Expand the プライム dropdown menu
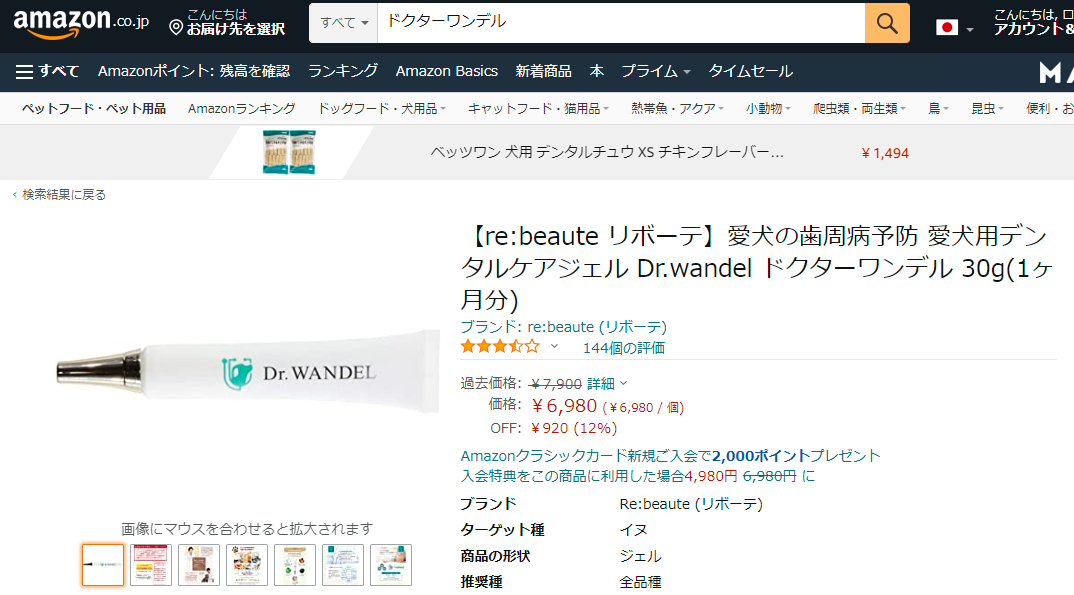This screenshot has height=595, width=1074. click(x=655, y=71)
